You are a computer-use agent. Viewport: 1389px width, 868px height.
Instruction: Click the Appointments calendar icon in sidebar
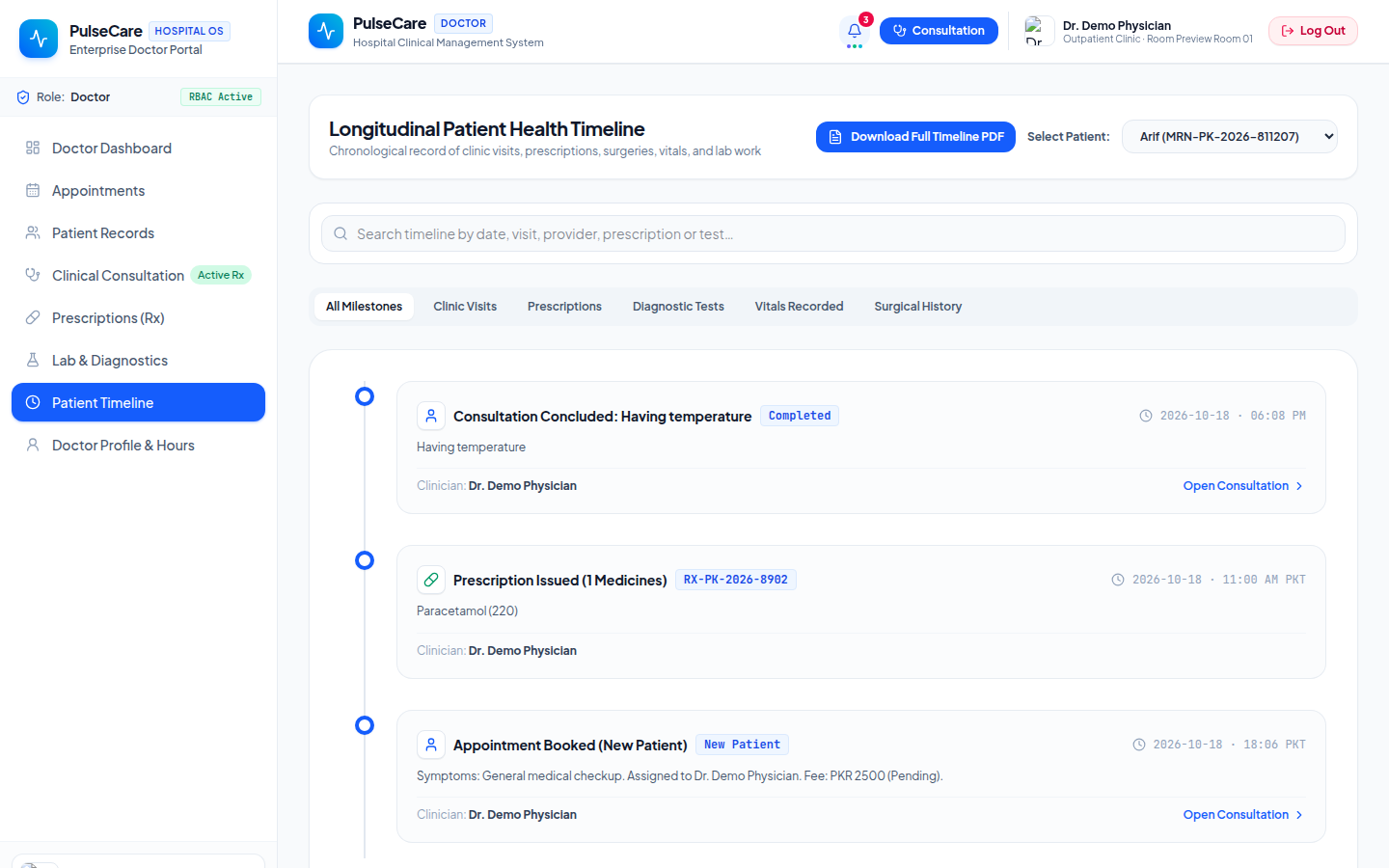tap(33, 190)
